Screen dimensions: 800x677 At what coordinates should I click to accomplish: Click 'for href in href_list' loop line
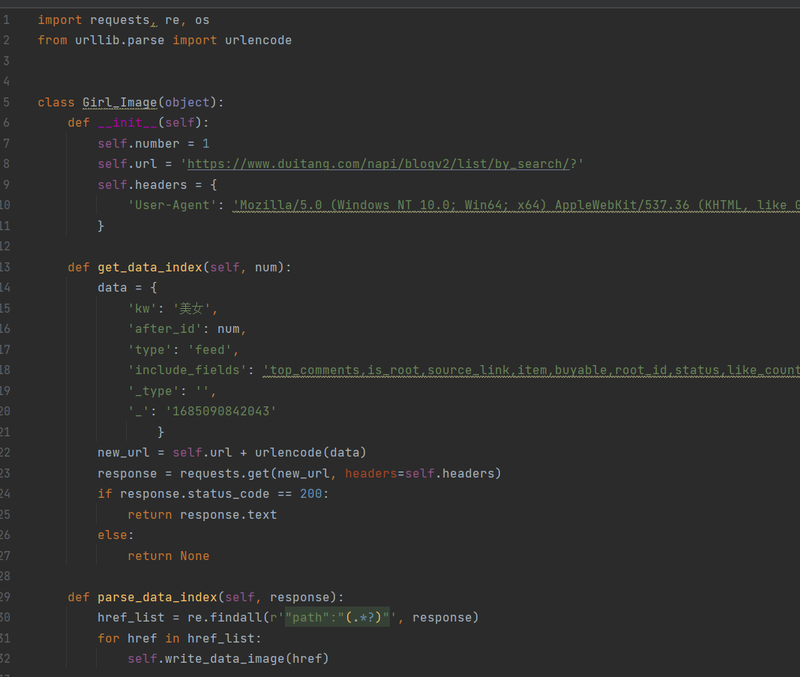coord(180,639)
